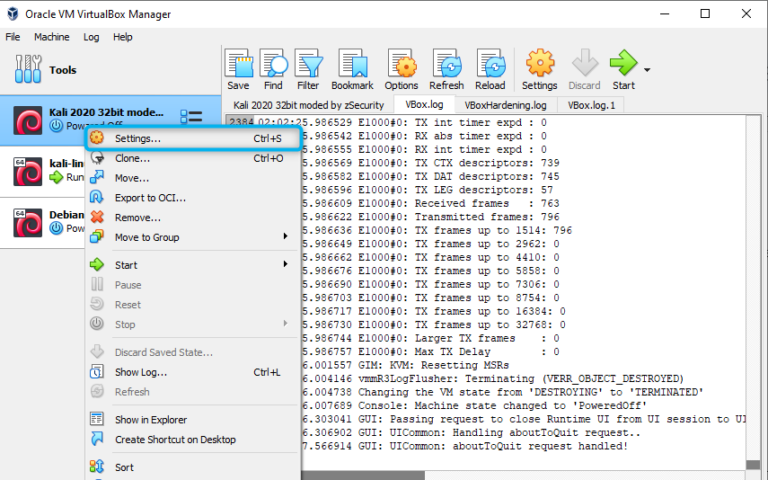Expand the Start button dropdown arrow

[647, 70]
